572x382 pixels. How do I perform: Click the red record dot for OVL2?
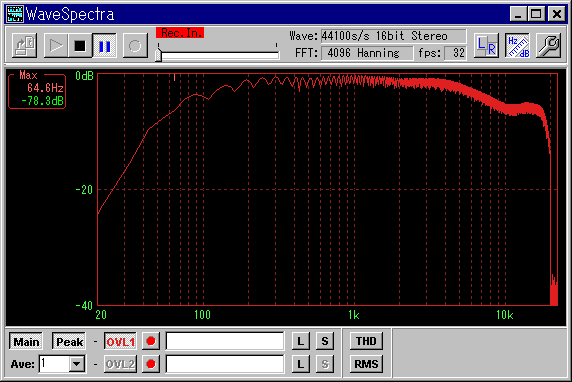(151, 364)
